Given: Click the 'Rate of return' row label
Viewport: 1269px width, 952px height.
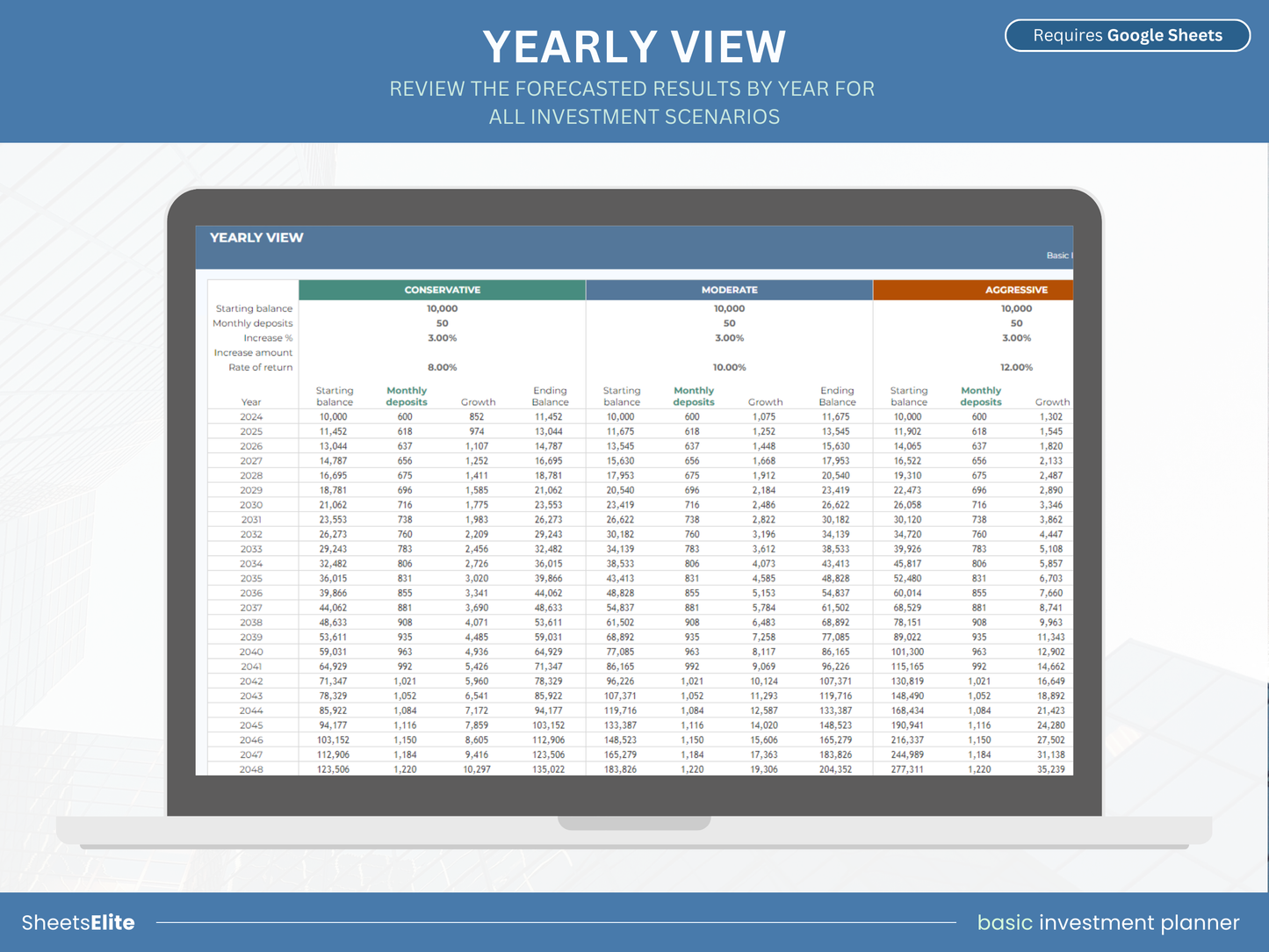Looking at the screenshot, I should tap(260, 367).
